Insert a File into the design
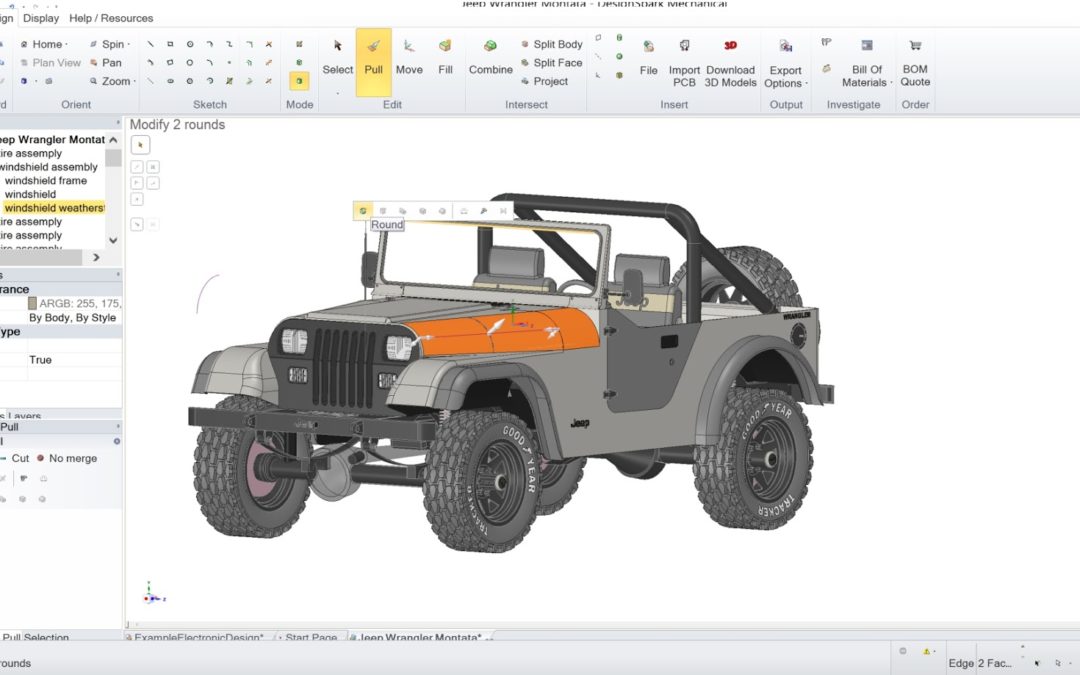 [648, 56]
